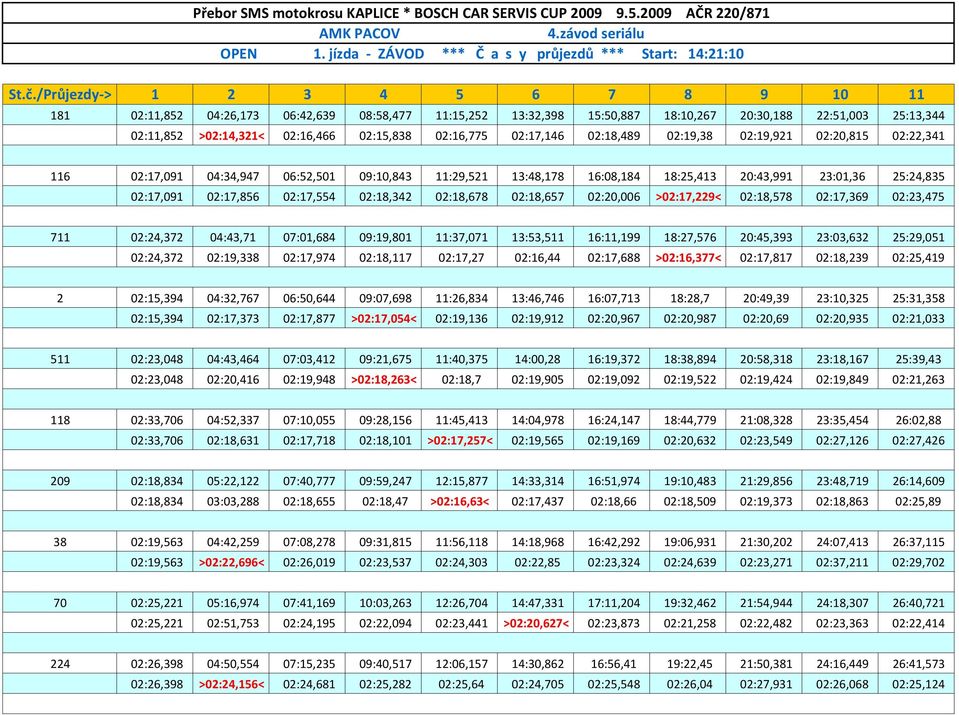Image resolution: width=959 pixels, height=715 pixels.
Task: Select the 'St.č./Průjezdy->' header cell
Action: (59, 94)
